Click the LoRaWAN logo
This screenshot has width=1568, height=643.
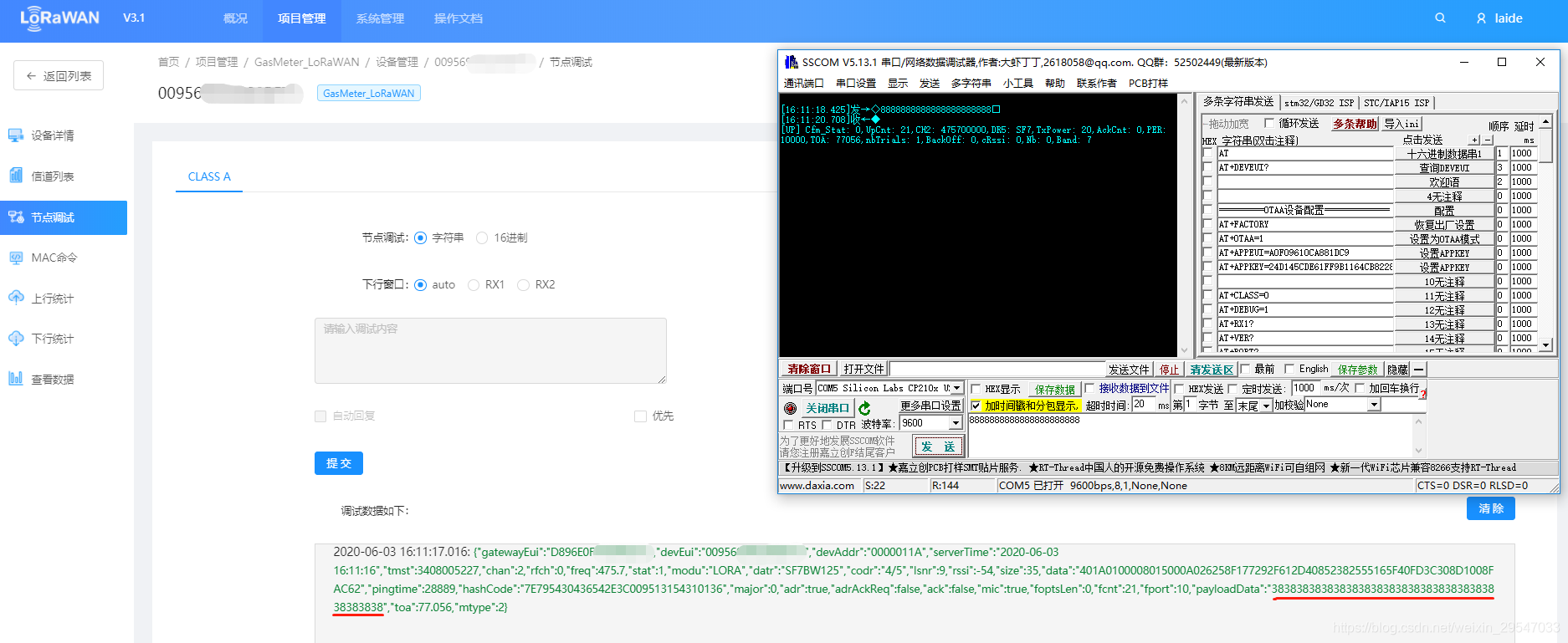tap(59, 18)
